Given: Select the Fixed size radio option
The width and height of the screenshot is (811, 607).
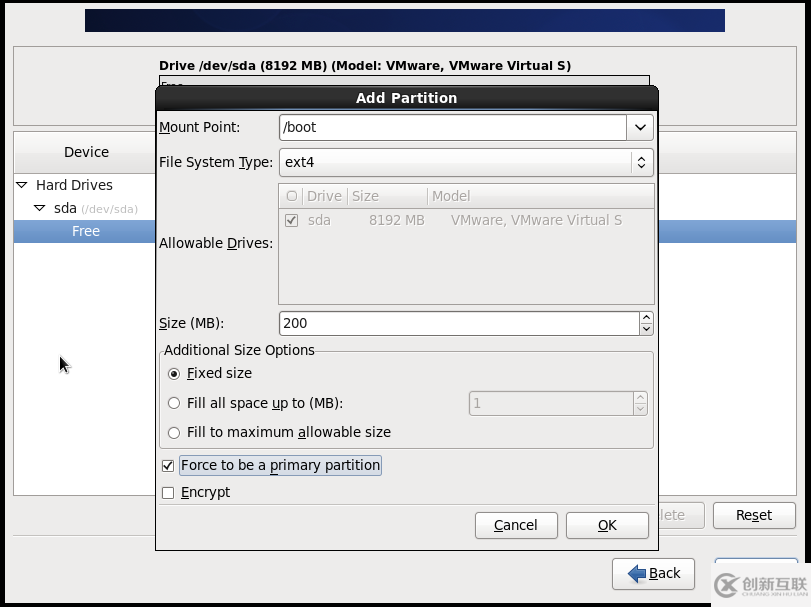Looking at the screenshot, I should coord(174,374).
